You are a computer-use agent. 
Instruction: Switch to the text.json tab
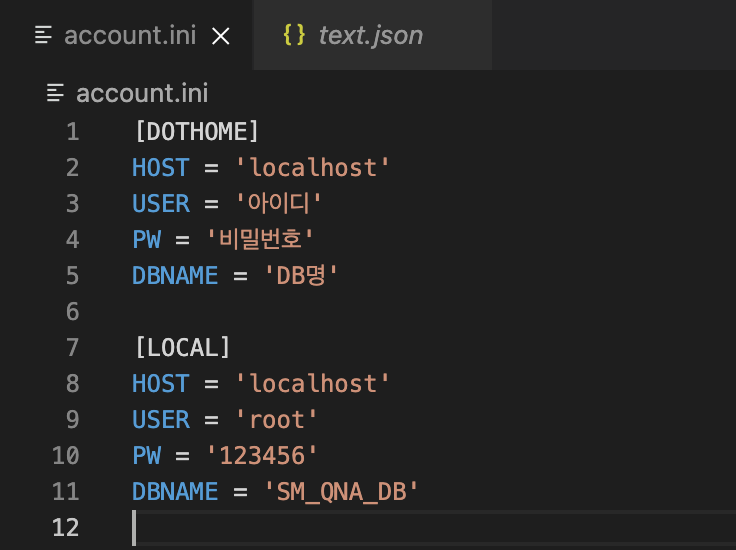(x=372, y=35)
